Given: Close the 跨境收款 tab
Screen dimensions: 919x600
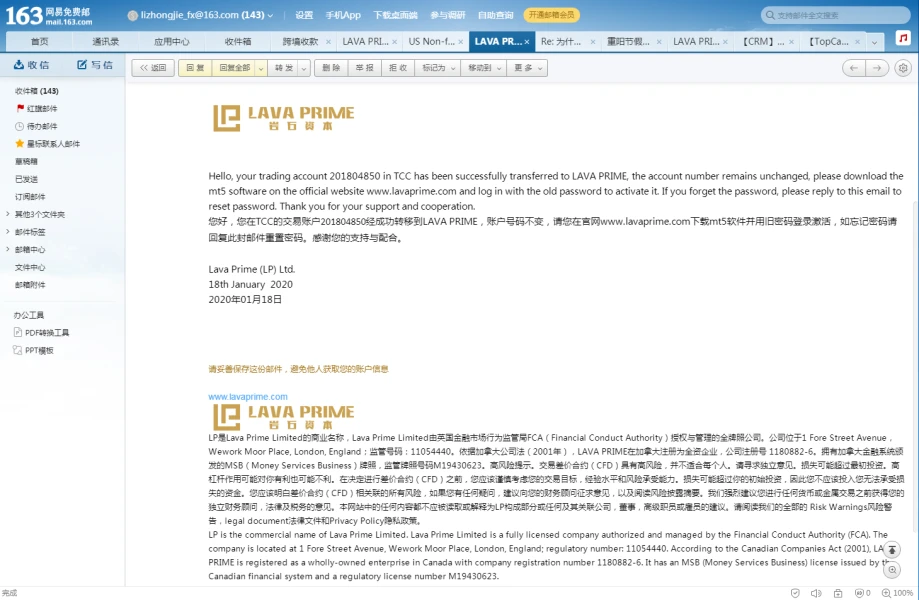Looking at the screenshot, I should click(328, 42).
